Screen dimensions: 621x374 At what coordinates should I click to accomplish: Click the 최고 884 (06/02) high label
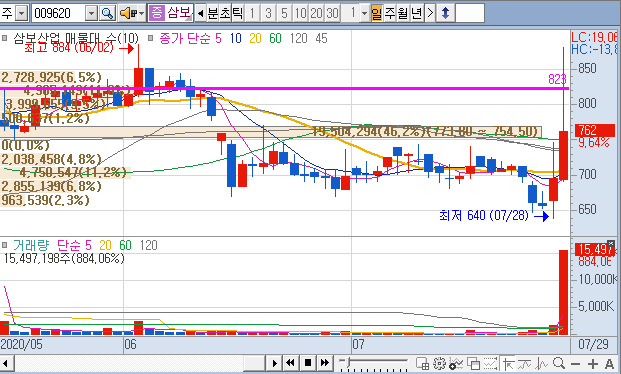[x=69, y=48]
